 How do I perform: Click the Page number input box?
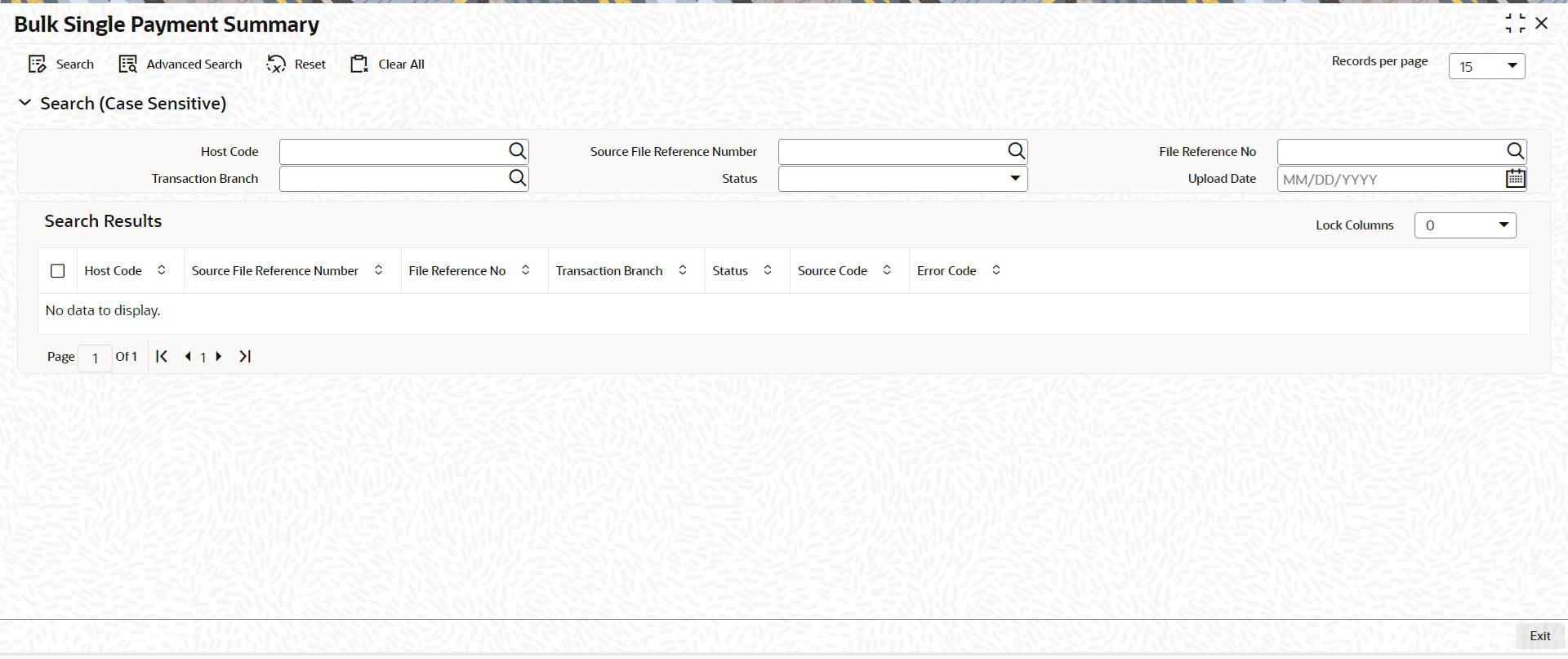coord(96,358)
